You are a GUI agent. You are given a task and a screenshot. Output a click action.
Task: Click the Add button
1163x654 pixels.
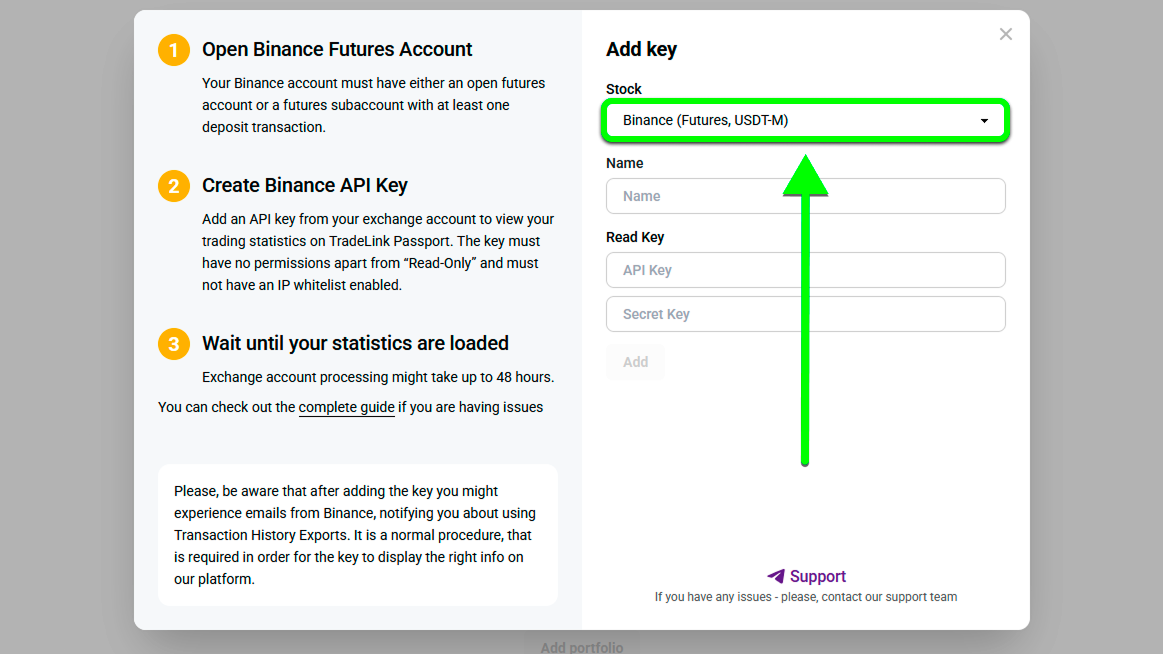635,362
